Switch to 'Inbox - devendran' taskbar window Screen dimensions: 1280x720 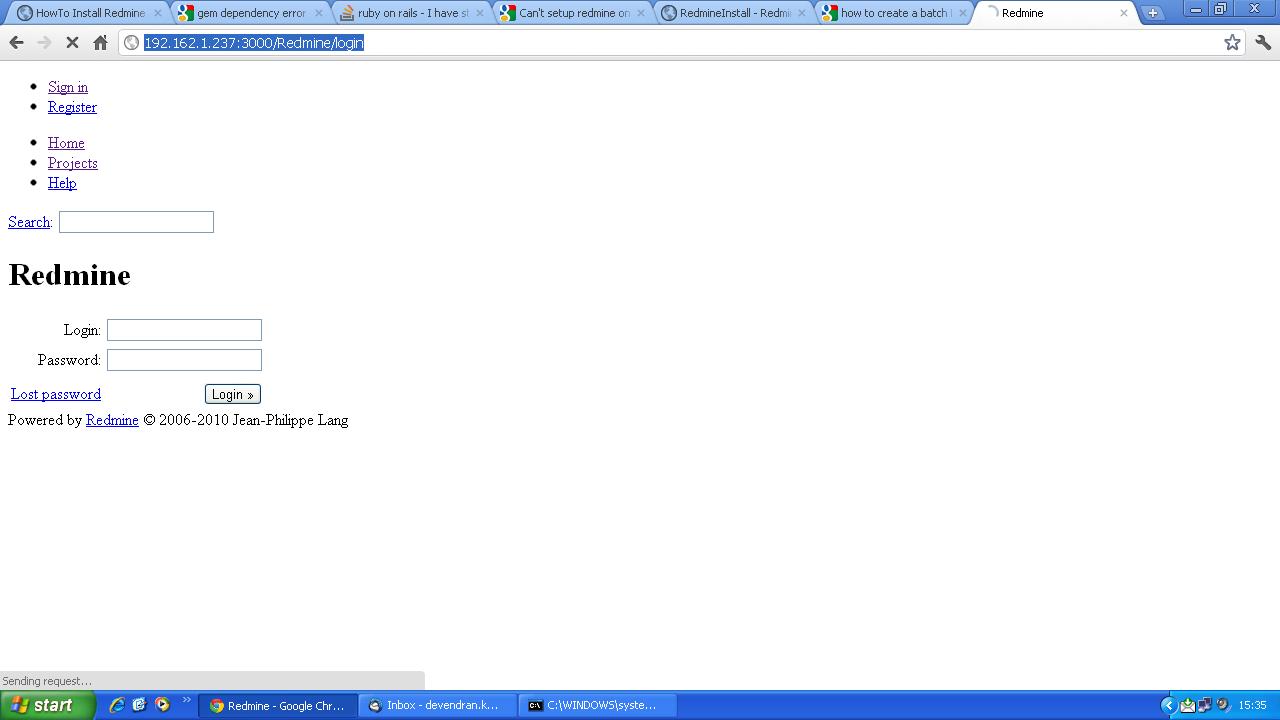(437, 705)
